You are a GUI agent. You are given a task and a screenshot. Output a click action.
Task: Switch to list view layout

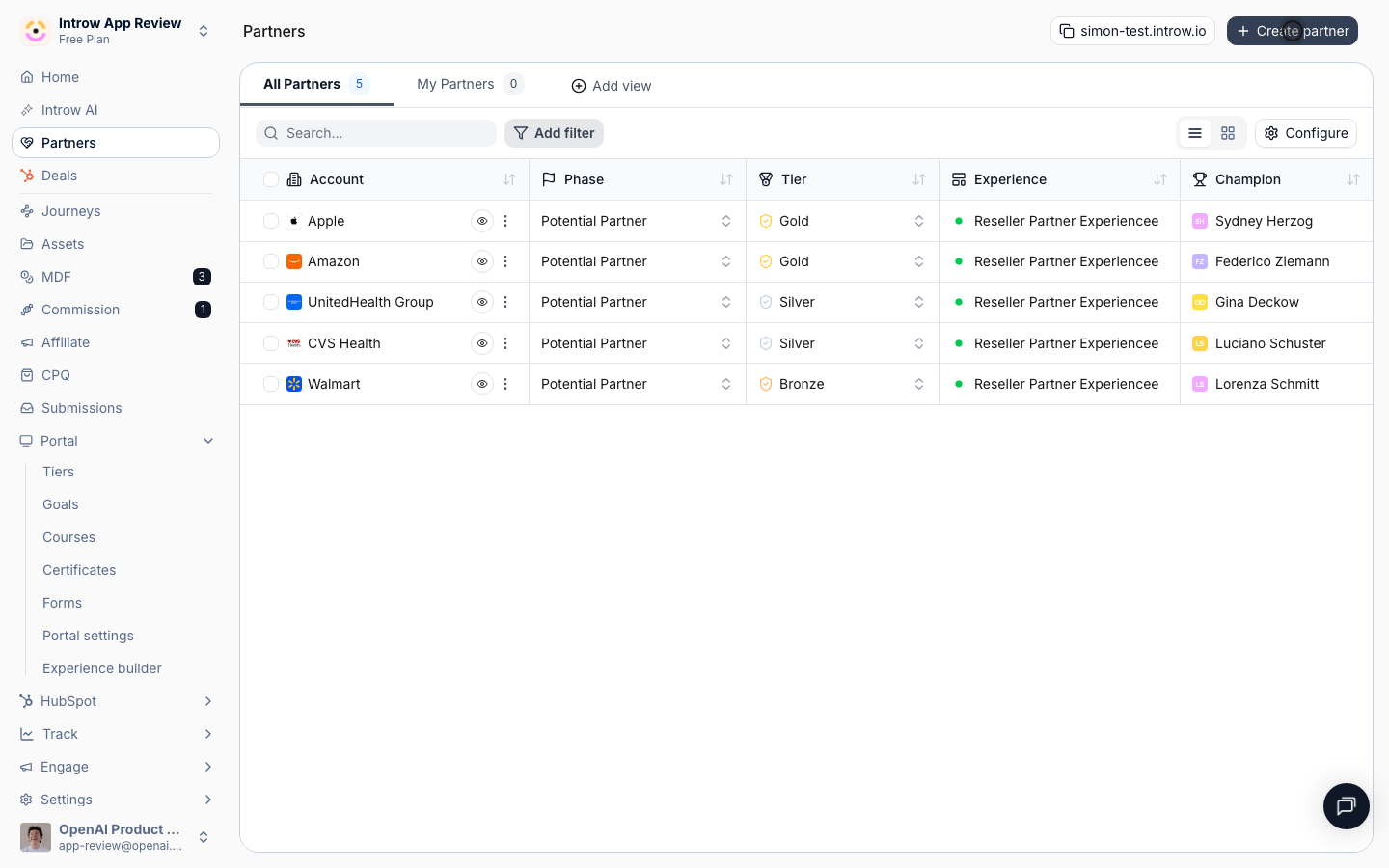(1195, 133)
